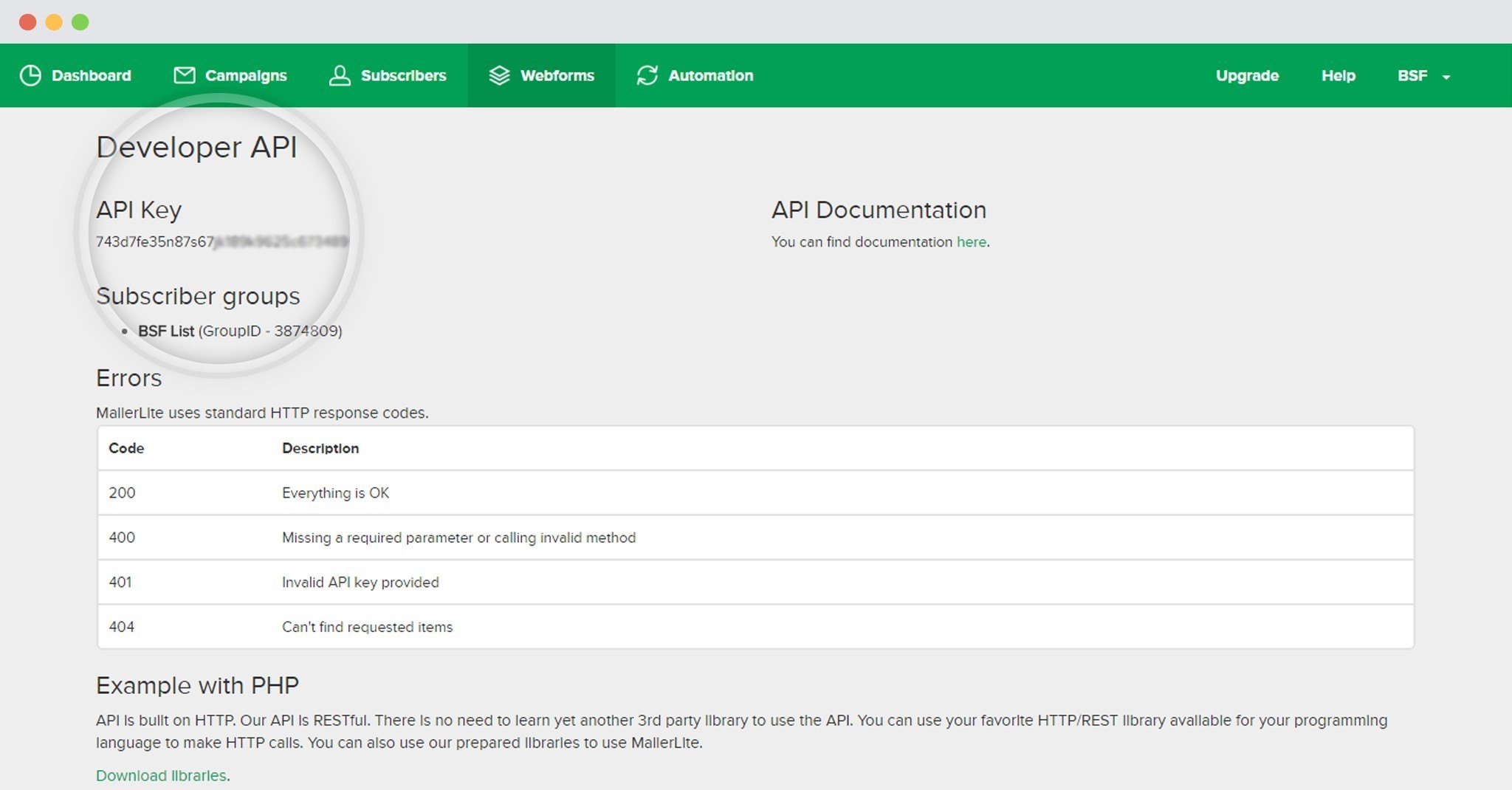Click the Dashboard clock icon
The image size is (1512, 790).
click(x=30, y=75)
